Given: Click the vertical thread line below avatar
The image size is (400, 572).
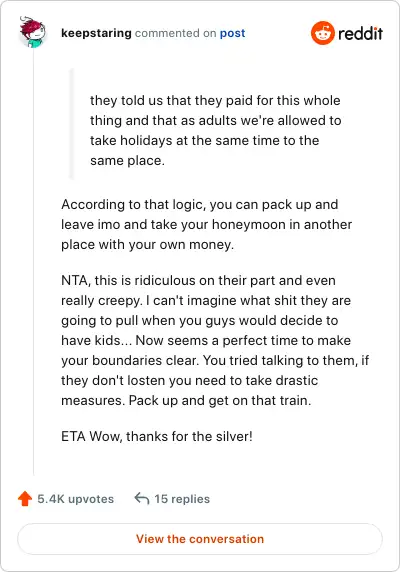Looking at the screenshot, I should (34, 261).
